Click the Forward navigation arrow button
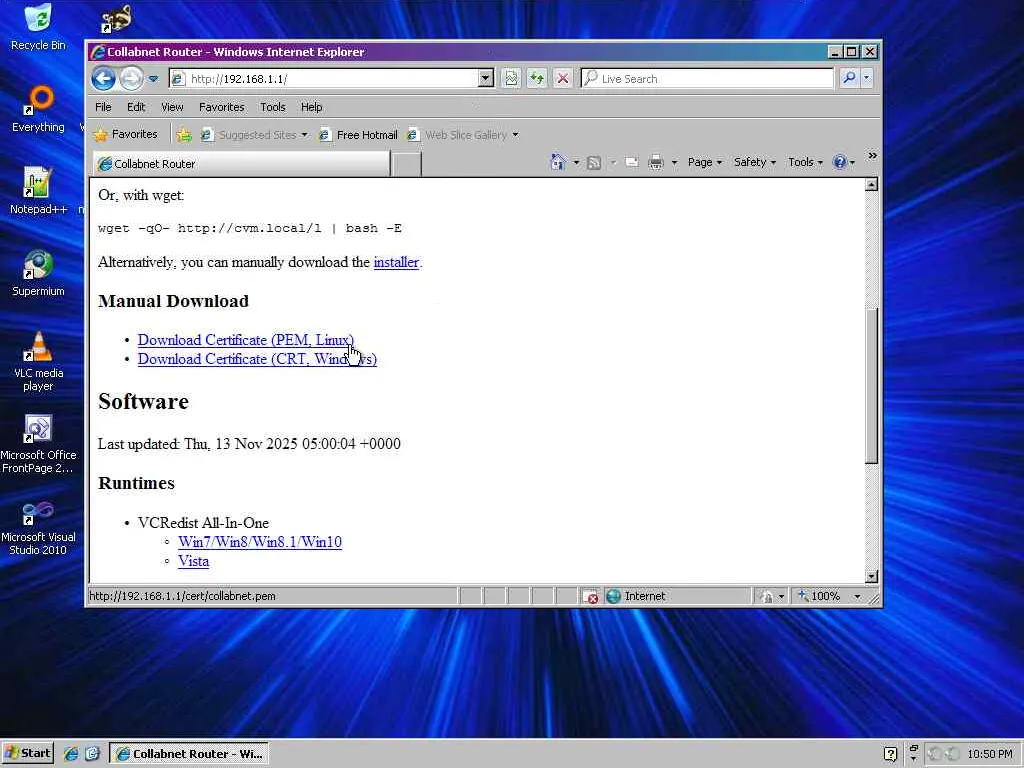1024x768 pixels. point(131,78)
